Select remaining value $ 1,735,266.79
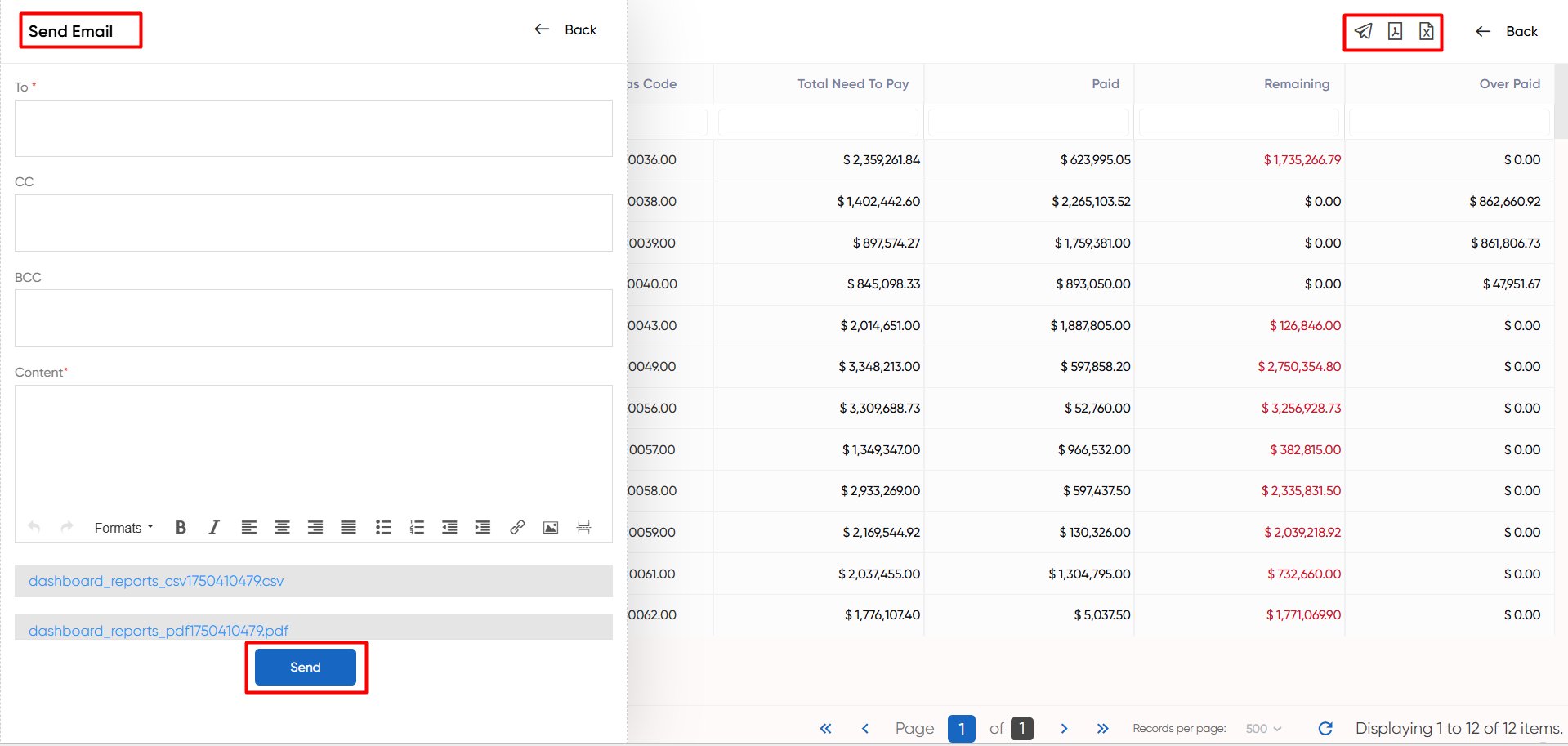This screenshot has height=746, width=1568. pos(1302,160)
